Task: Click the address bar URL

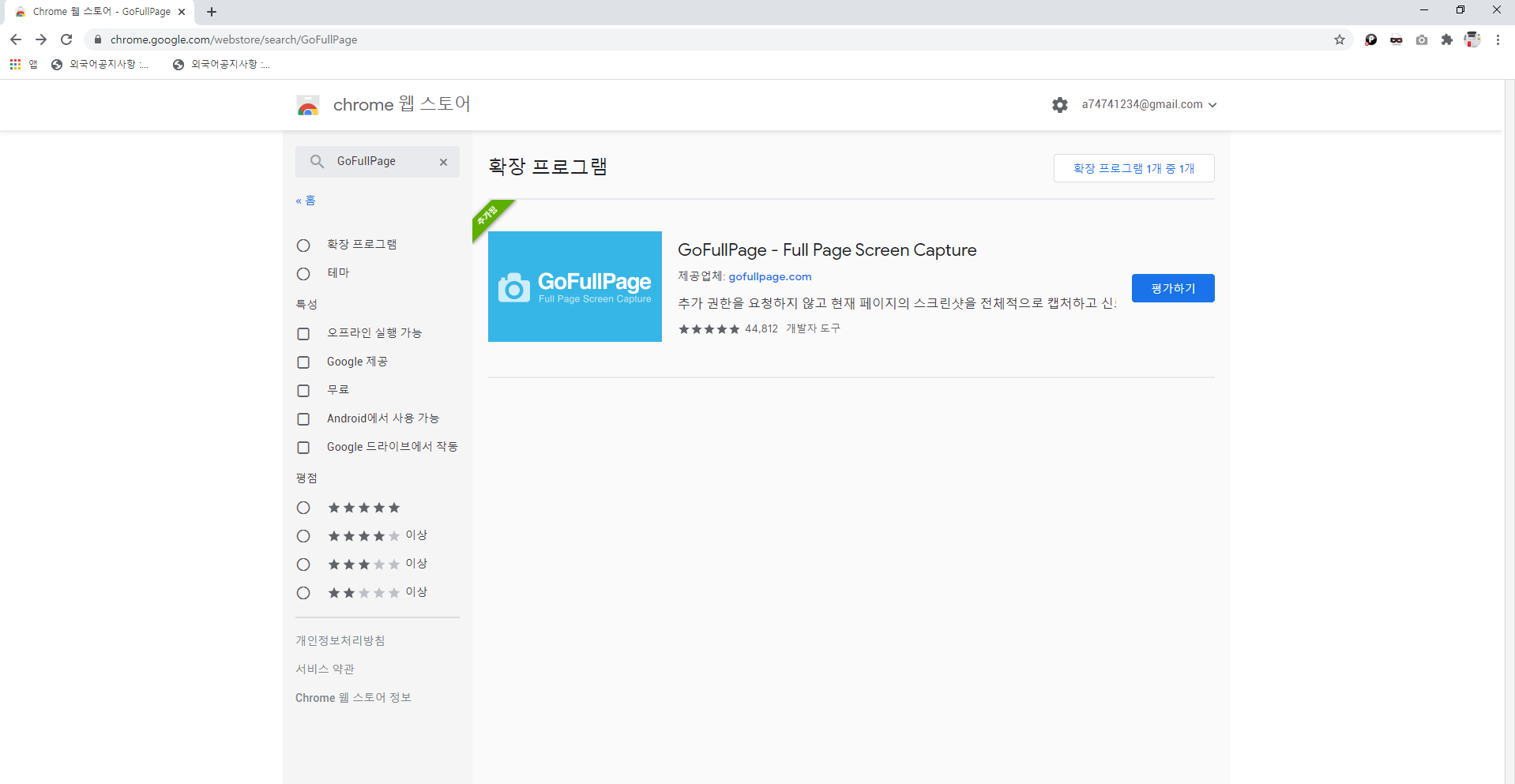Action: pyautogui.click(x=234, y=39)
